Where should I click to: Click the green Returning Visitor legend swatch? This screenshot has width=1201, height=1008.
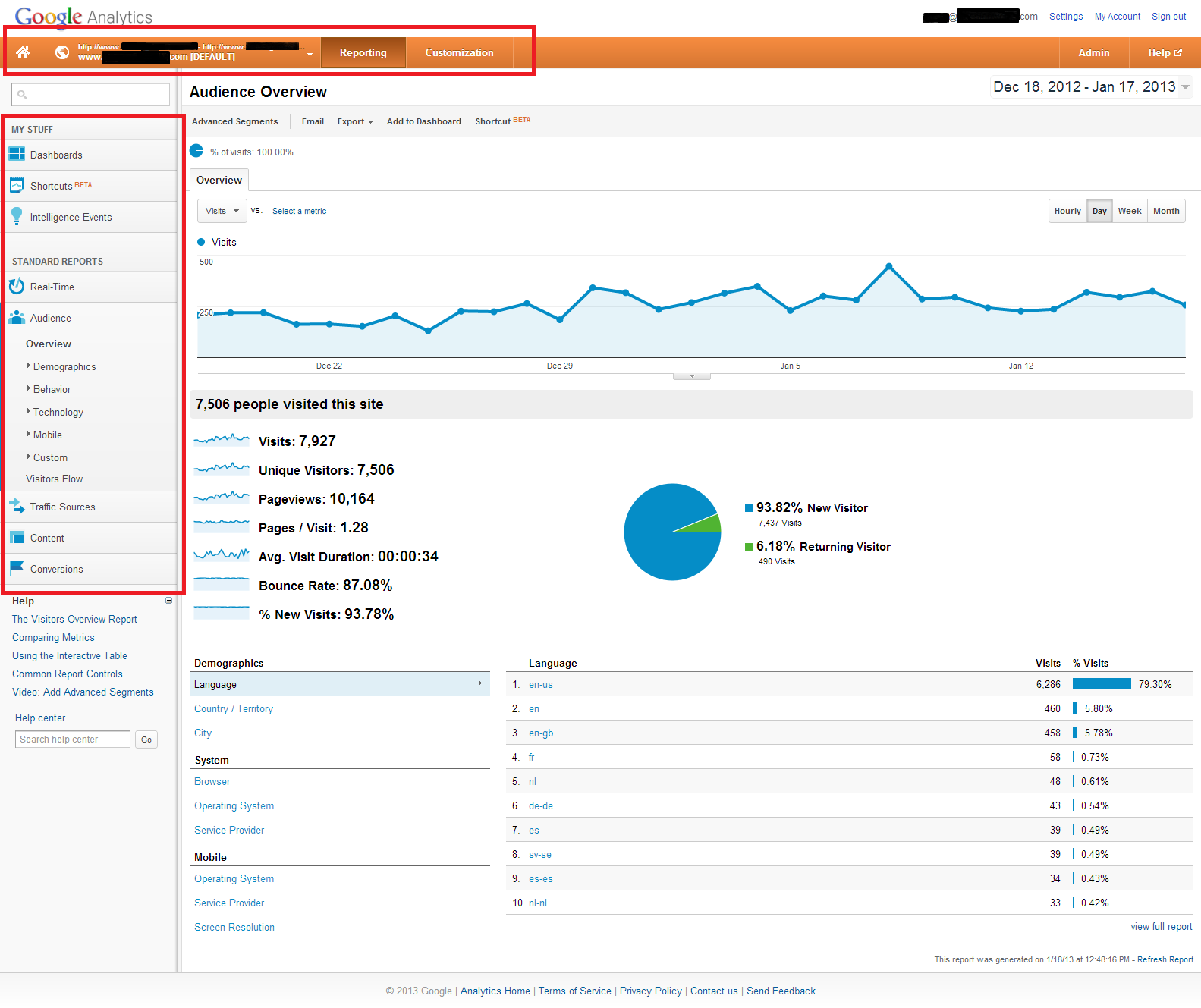tap(749, 546)
